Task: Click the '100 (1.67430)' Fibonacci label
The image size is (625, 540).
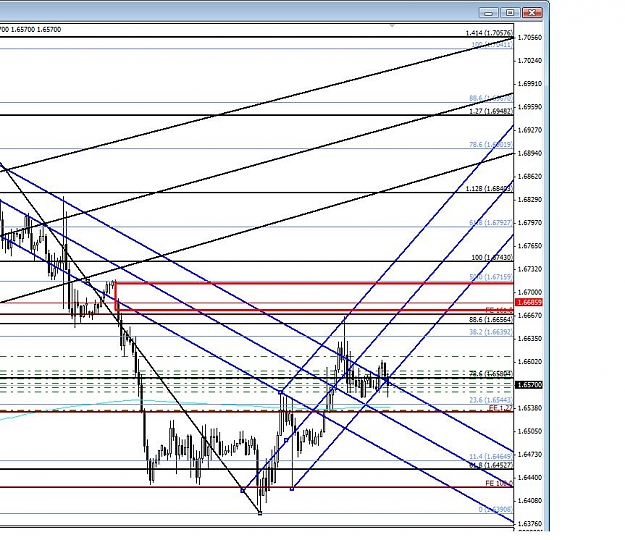Action: [492, 257]
